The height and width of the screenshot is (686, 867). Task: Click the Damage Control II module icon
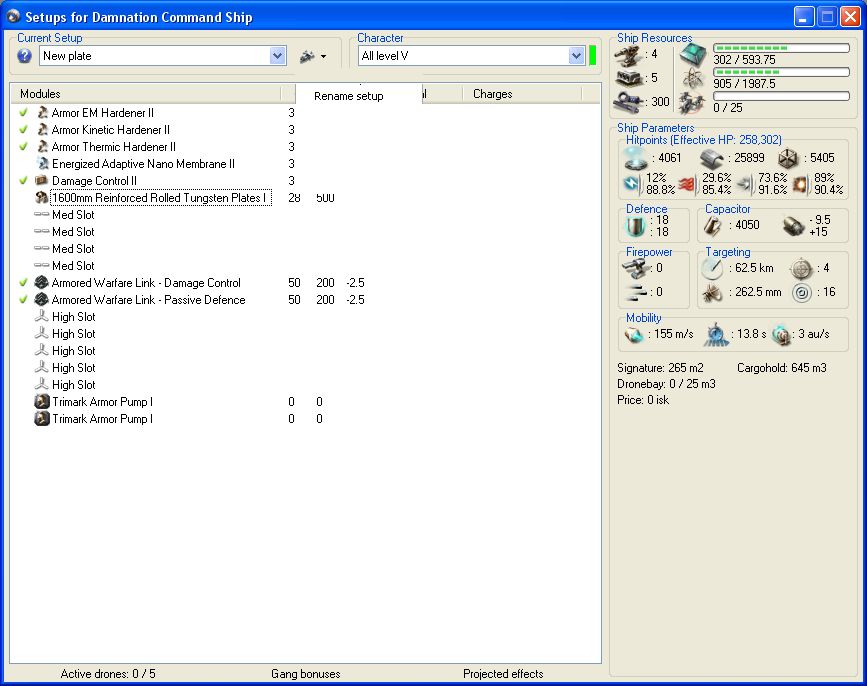point(41,181)
